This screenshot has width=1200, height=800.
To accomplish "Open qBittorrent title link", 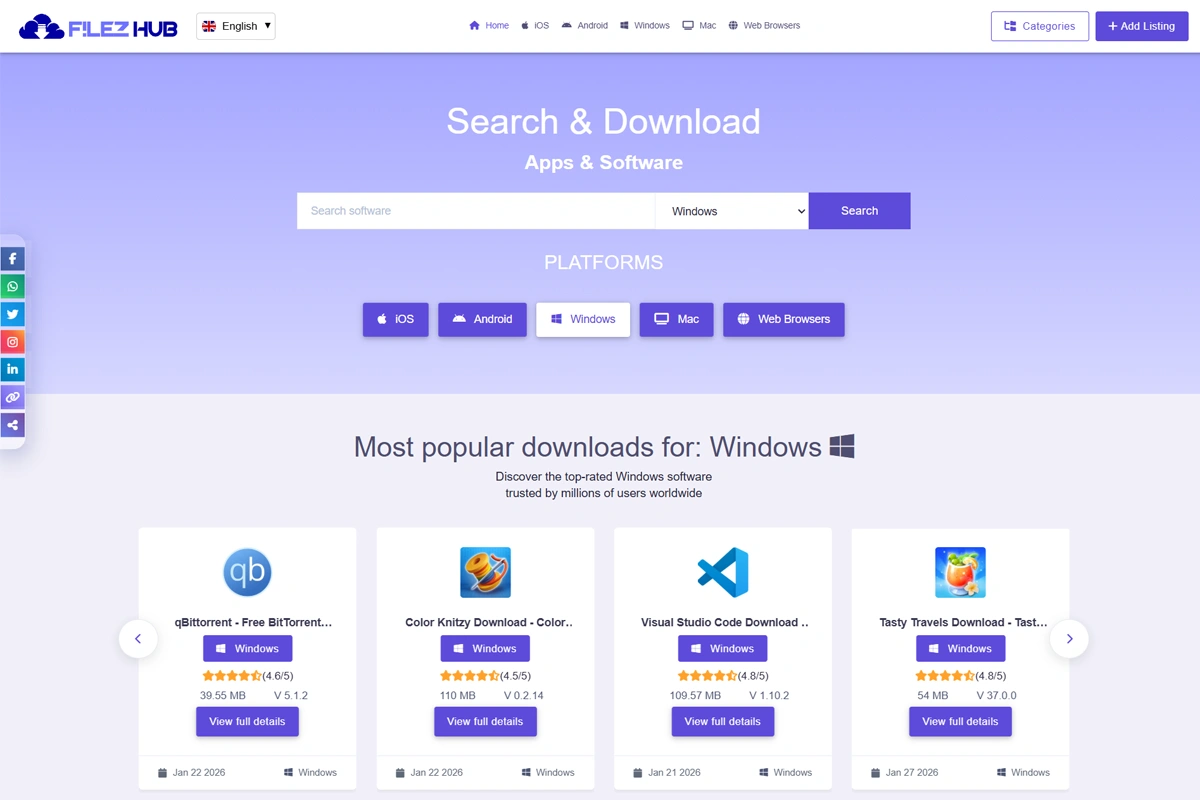I will click(x=253, y=622).
